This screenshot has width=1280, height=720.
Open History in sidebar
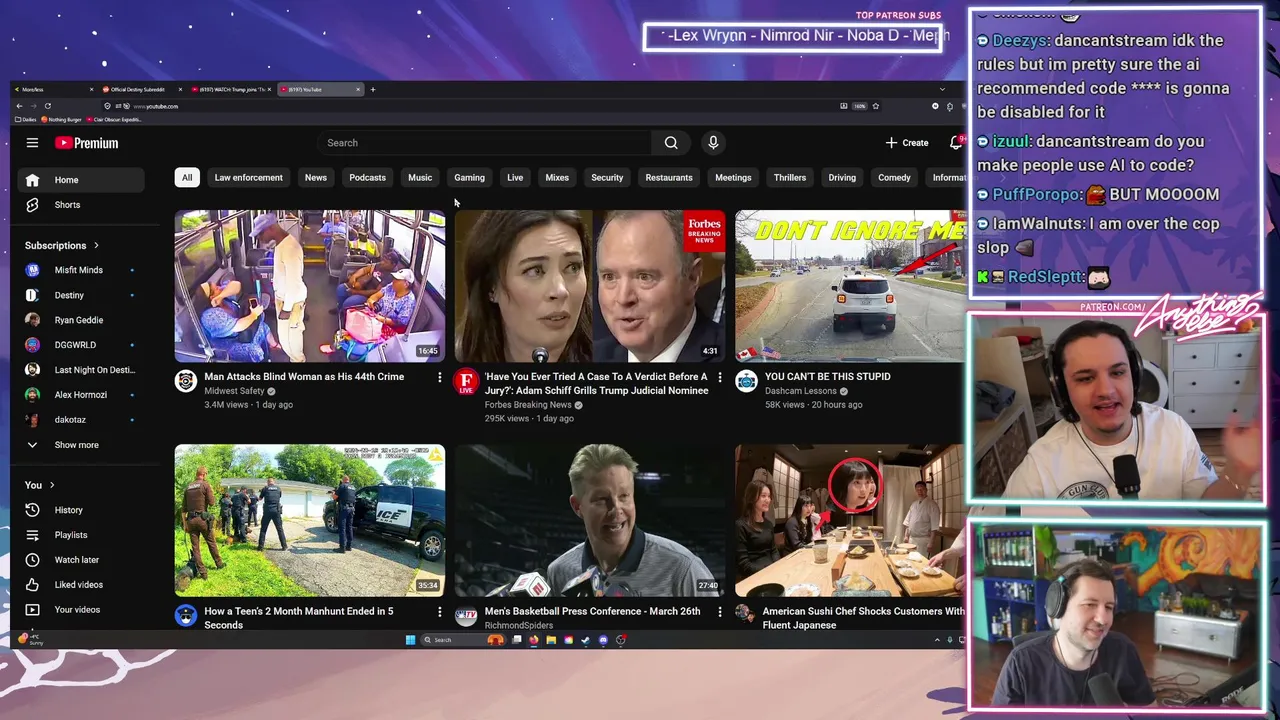tap(80, 510)
